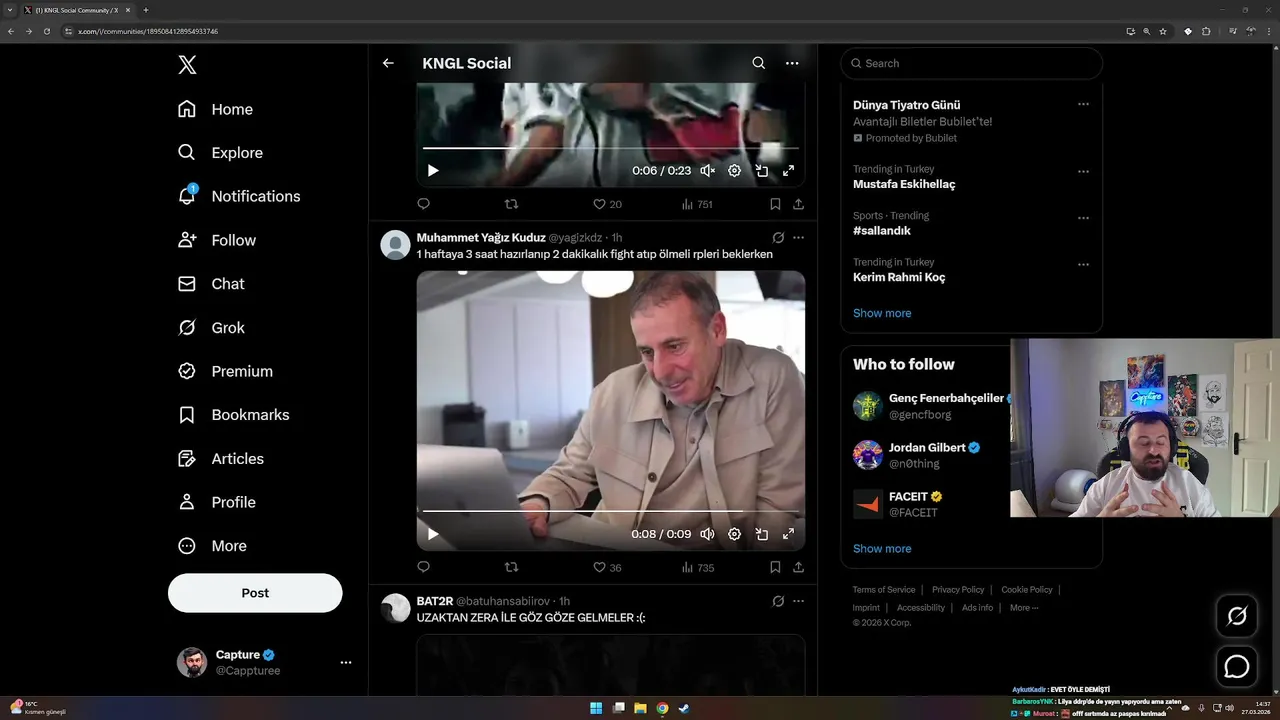This screenshot has height=720, width=1280.
Task: Make the top video fullscreen
Action: (x=788, y=171)
